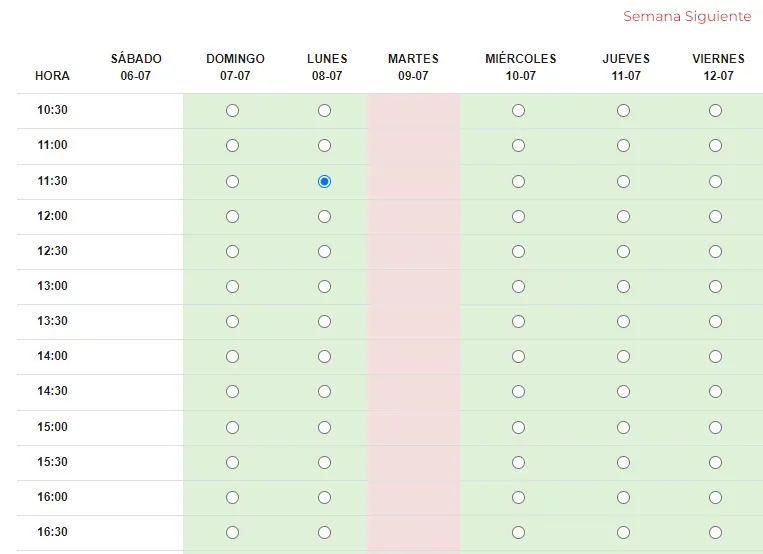This screenshot has width=763, height=554.
Task: Select Domingo 07-07 at 16:00
Action: point(232,497)
